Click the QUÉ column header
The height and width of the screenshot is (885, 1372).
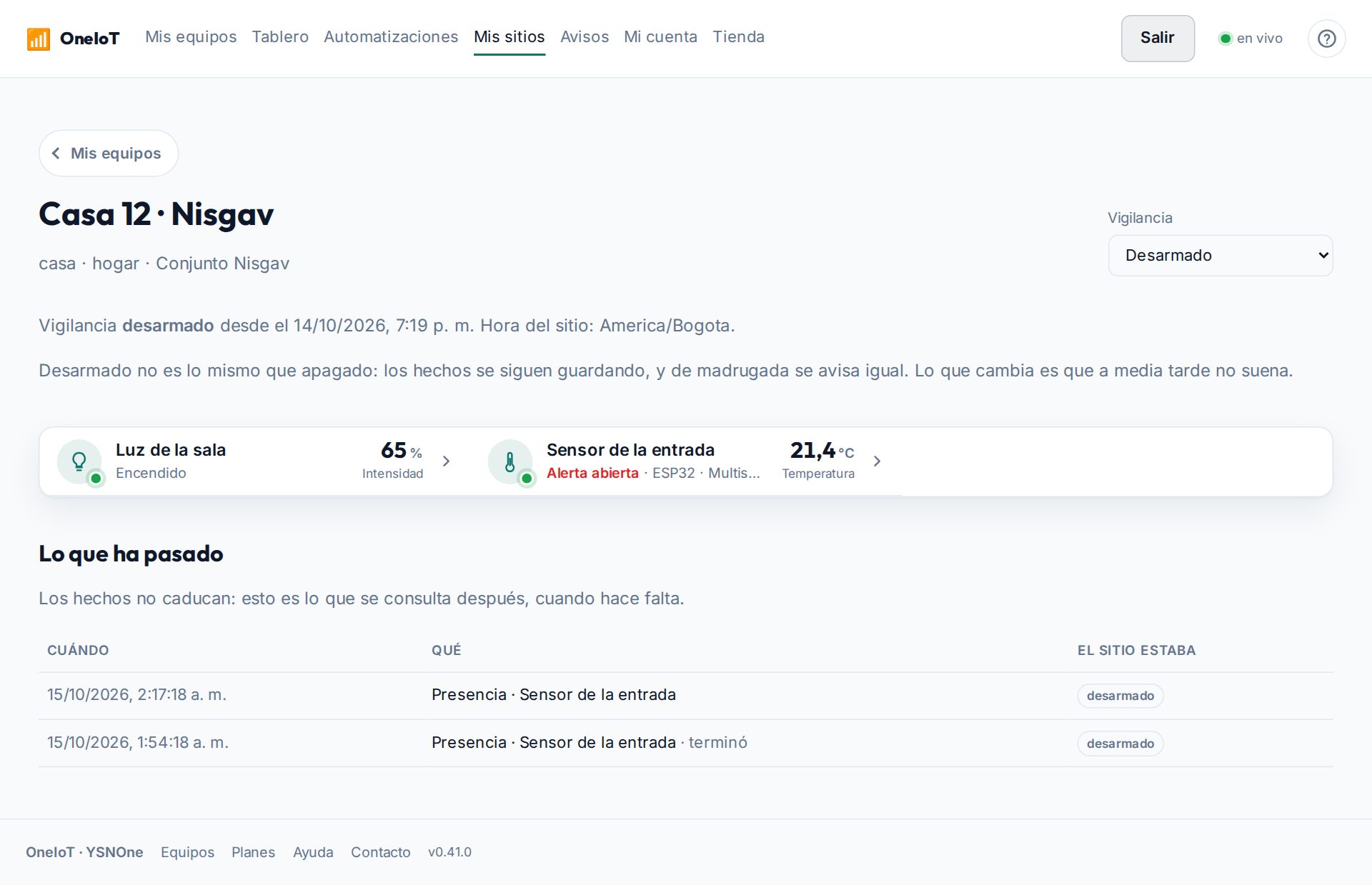pyautogui.click(x=447, y=650)
